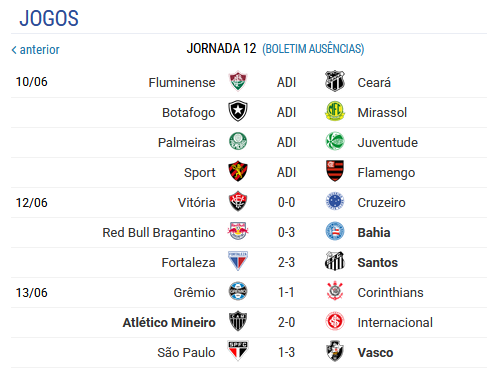Click the Flamengo red-black striped crest
Viewport: 487px width, 373px height.
[x=335, y=171]
